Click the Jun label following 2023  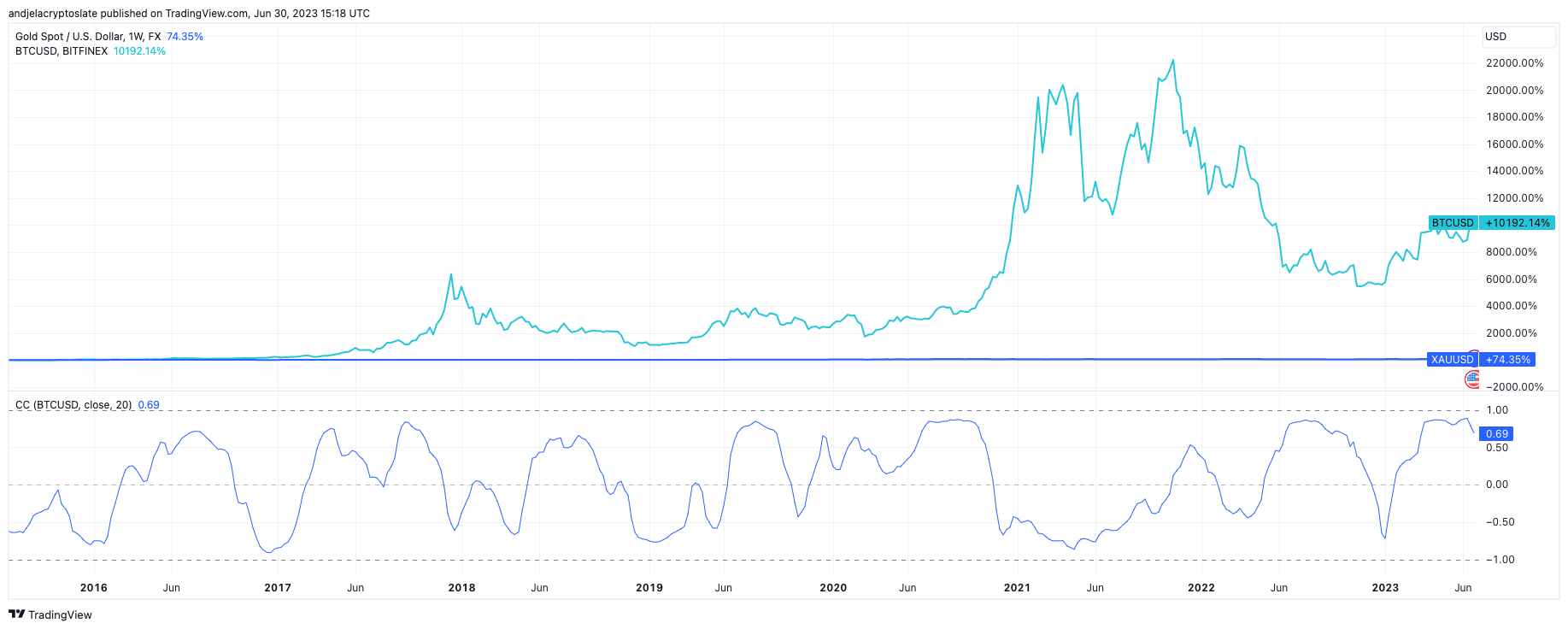point(1463,588)
